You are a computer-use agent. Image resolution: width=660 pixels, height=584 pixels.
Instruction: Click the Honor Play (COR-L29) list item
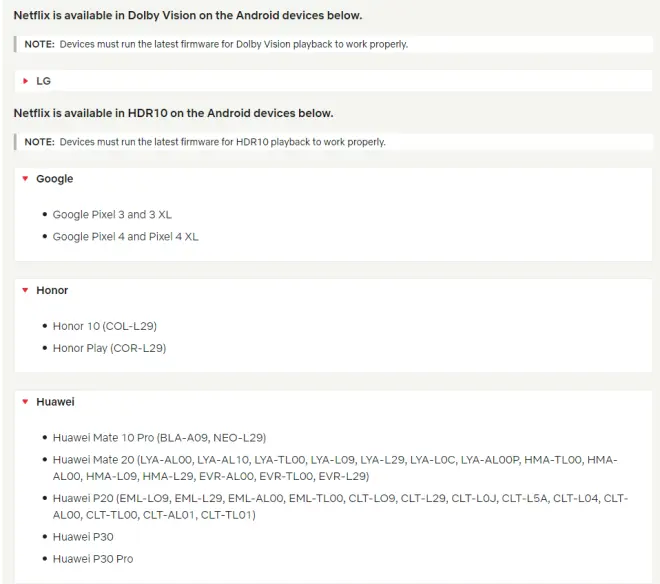pyautogui.click(x=109, y=348)
